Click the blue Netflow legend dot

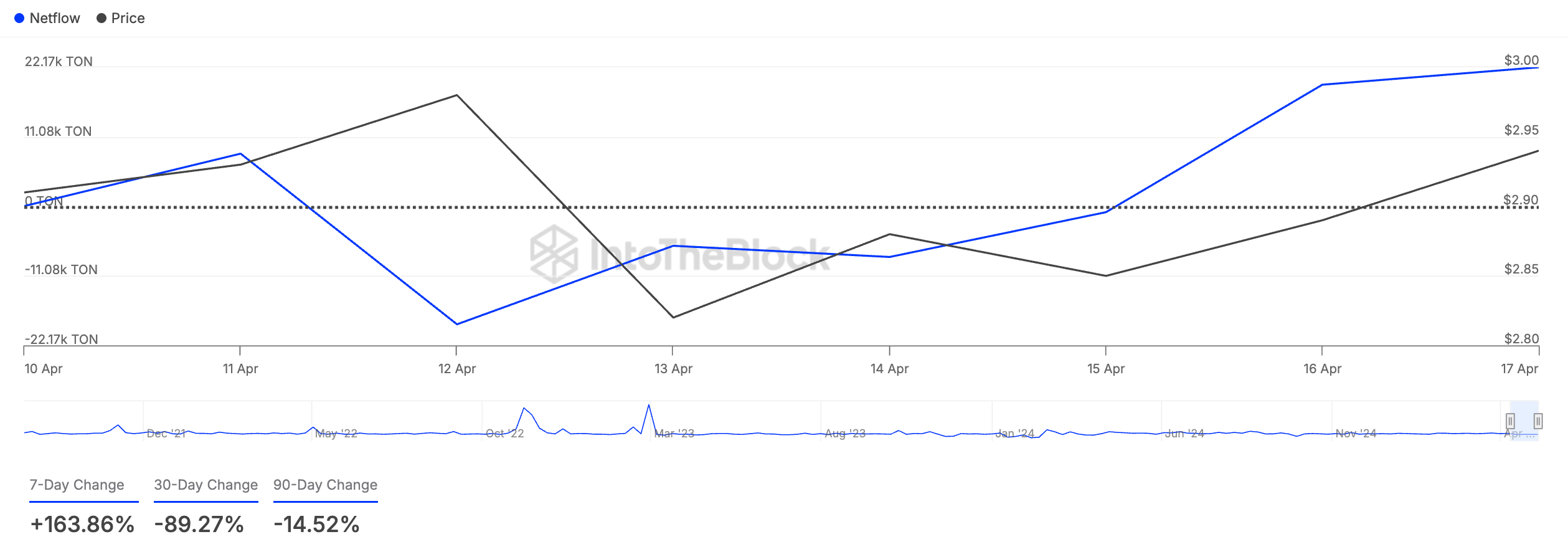point(19,18)
